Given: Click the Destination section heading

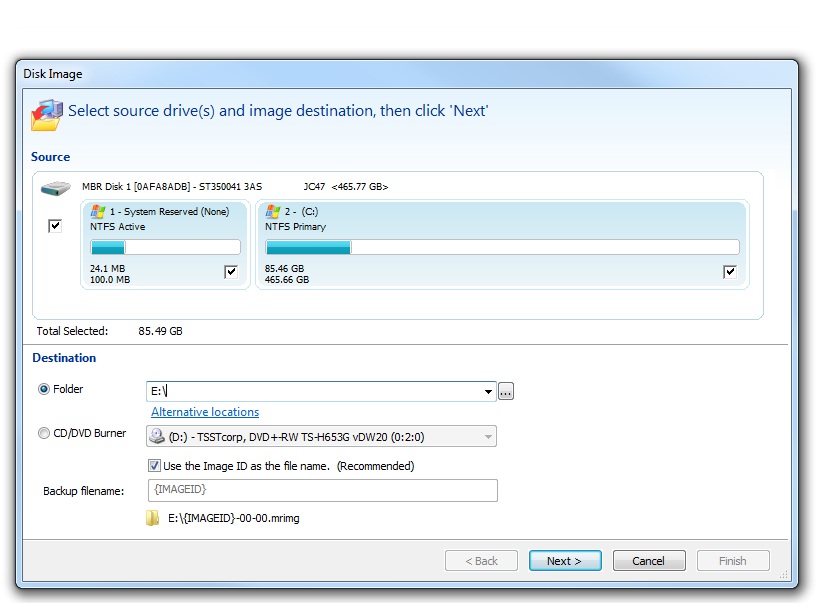Looking at the screenshot, I should coord(64,358).
